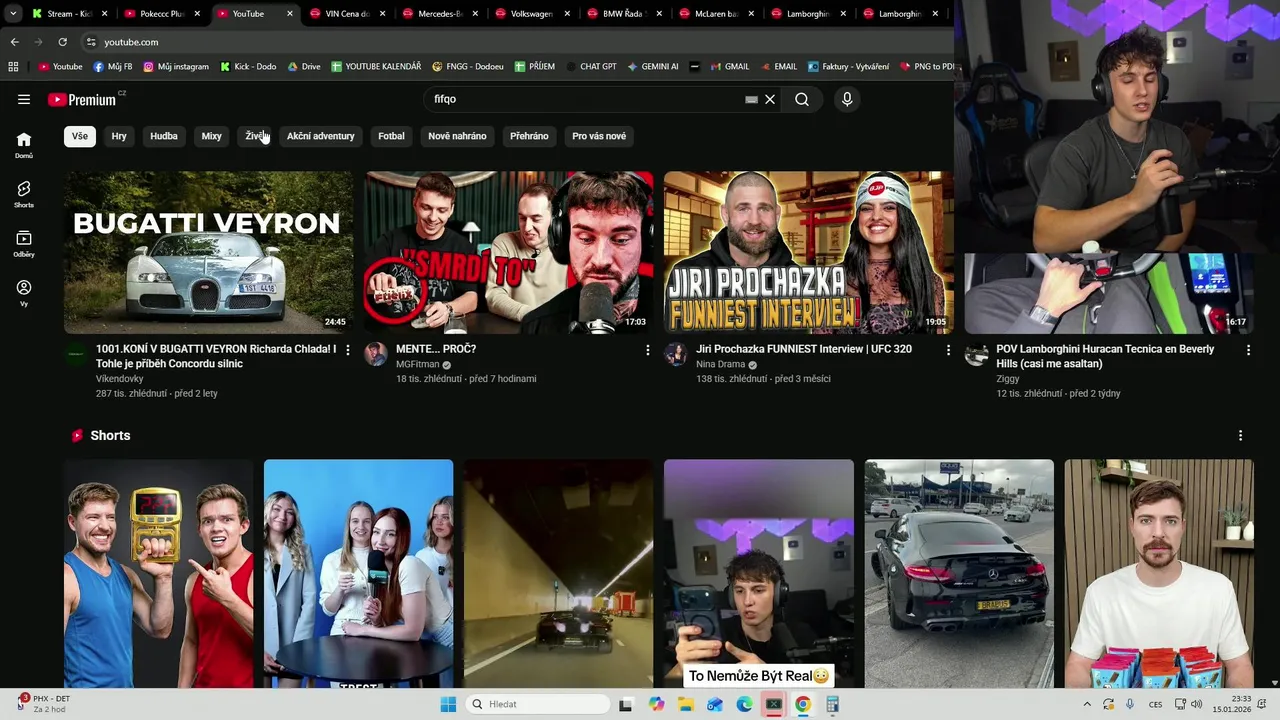This screenshot has height=720, width=1280.
Task: Open the Faktury - Vytváření bookmark
Action: tap(848, 66)
